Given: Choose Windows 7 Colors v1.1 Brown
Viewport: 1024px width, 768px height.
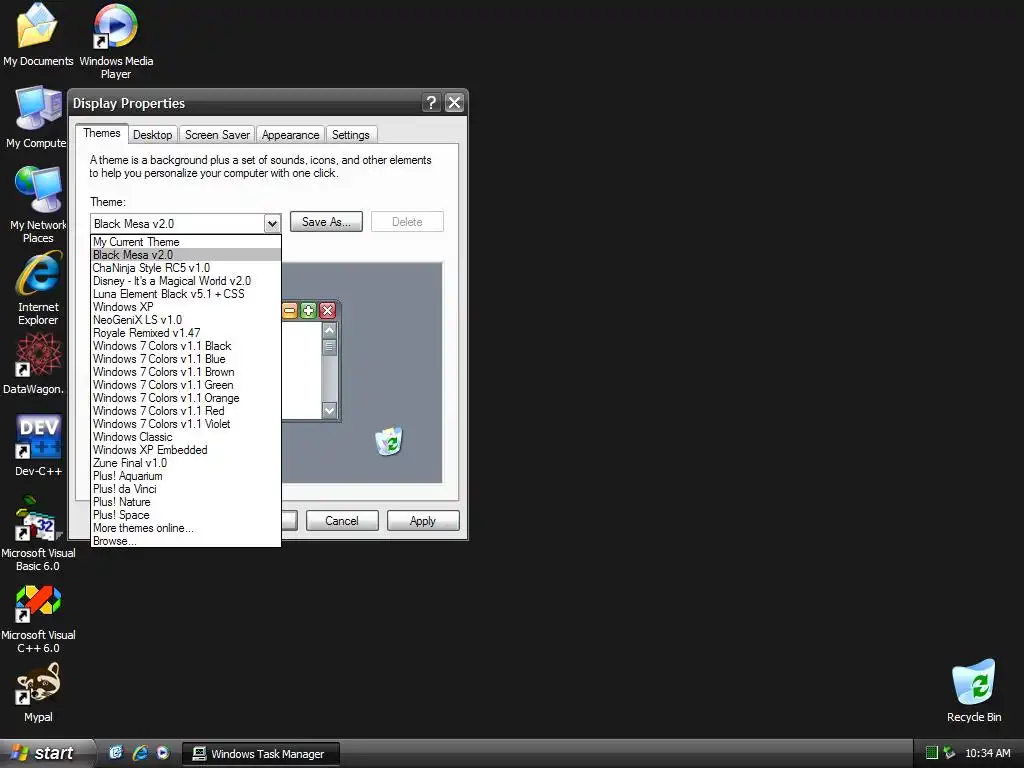Looking at the screenshot, I should click(x=185, y=372).
